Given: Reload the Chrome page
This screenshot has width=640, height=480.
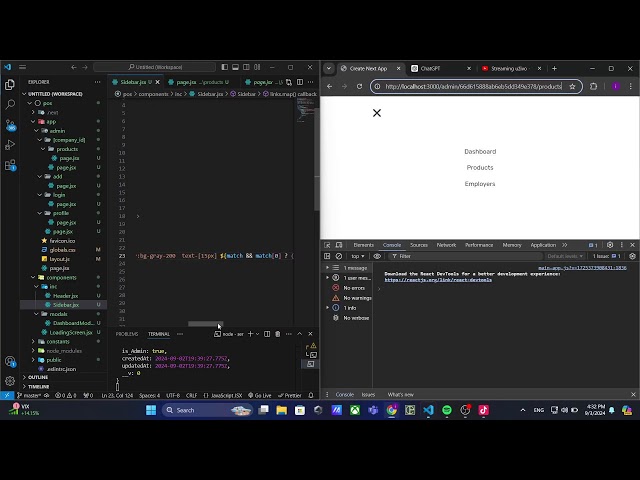Looking at the screenshot, I should 359,87.
